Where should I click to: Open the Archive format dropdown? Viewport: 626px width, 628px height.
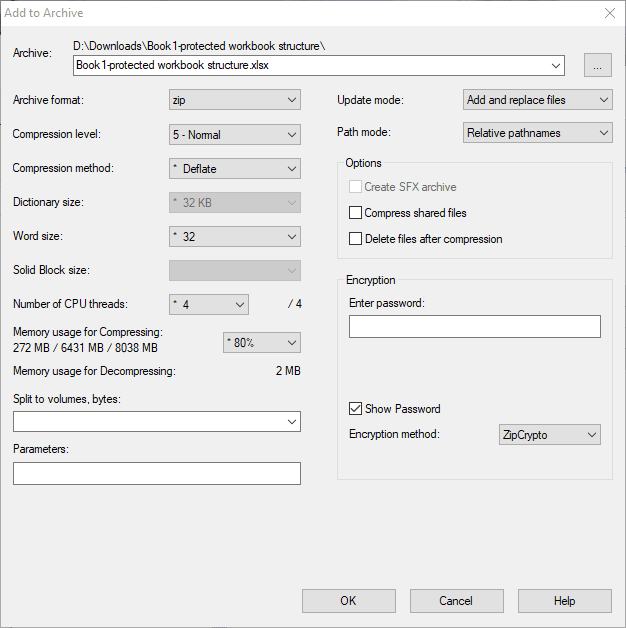235,100
